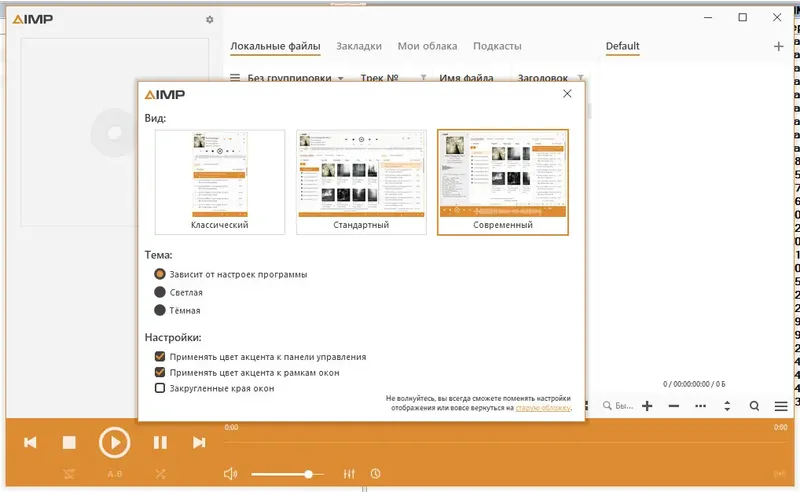Click the playlist stats 0 / 00:00:00:00 / 0 Б
800x492 pixels.
694,384
